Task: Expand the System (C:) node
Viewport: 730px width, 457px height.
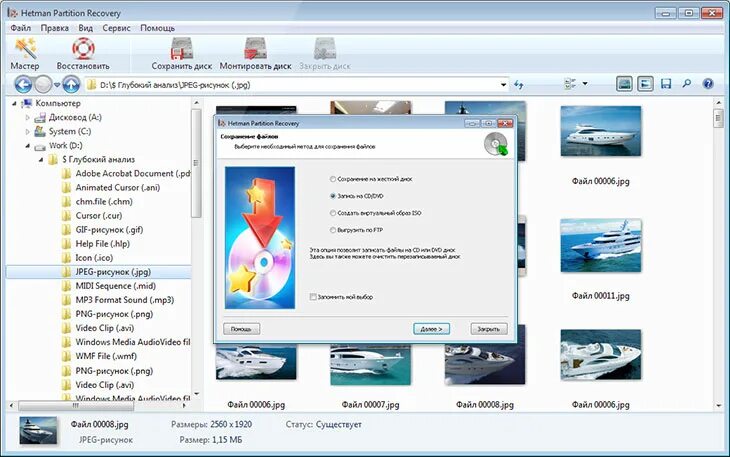Action: pyautogui.click(x=27, y=132)
